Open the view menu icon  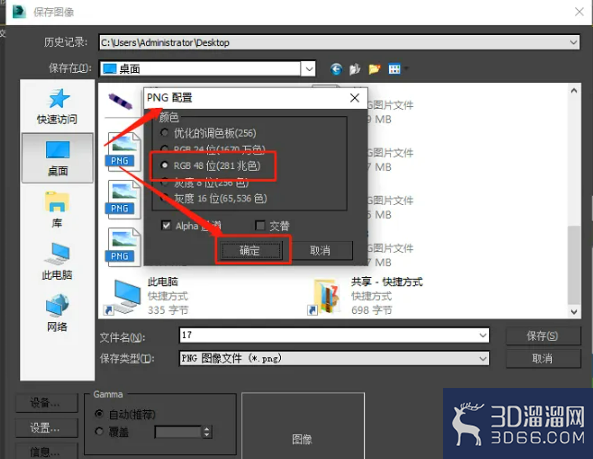click(394, 69)
